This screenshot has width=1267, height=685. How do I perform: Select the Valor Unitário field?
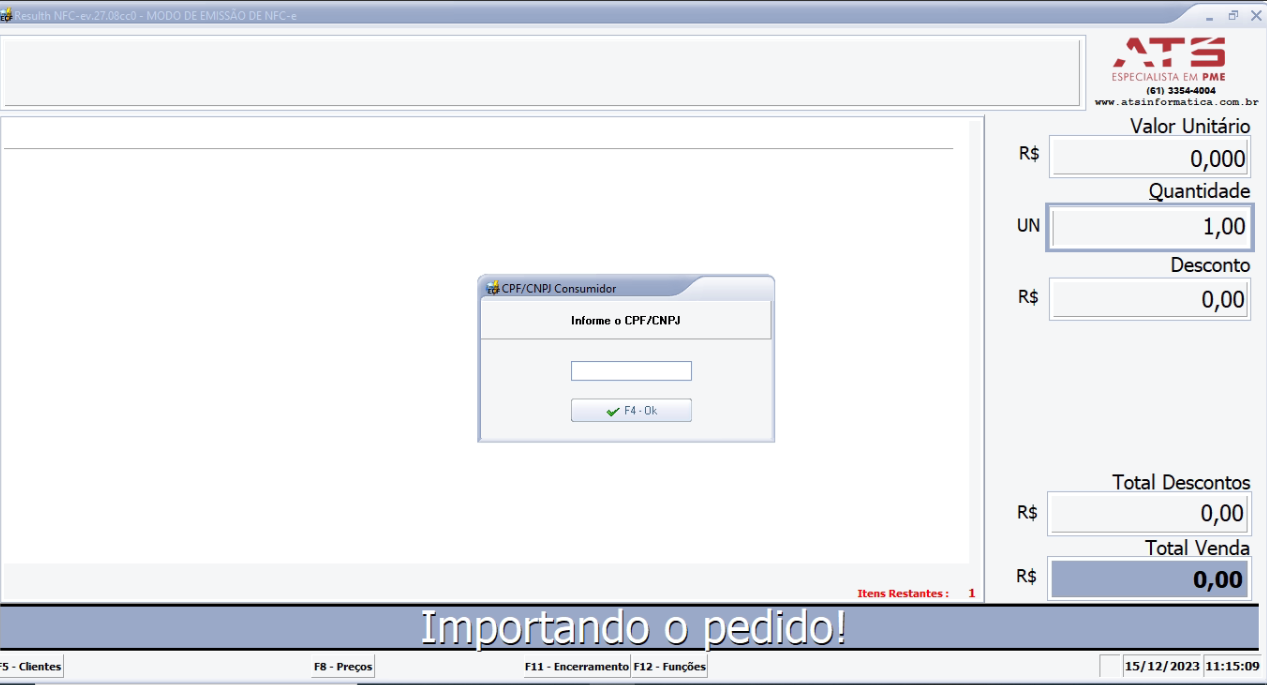coord(1149,158)
